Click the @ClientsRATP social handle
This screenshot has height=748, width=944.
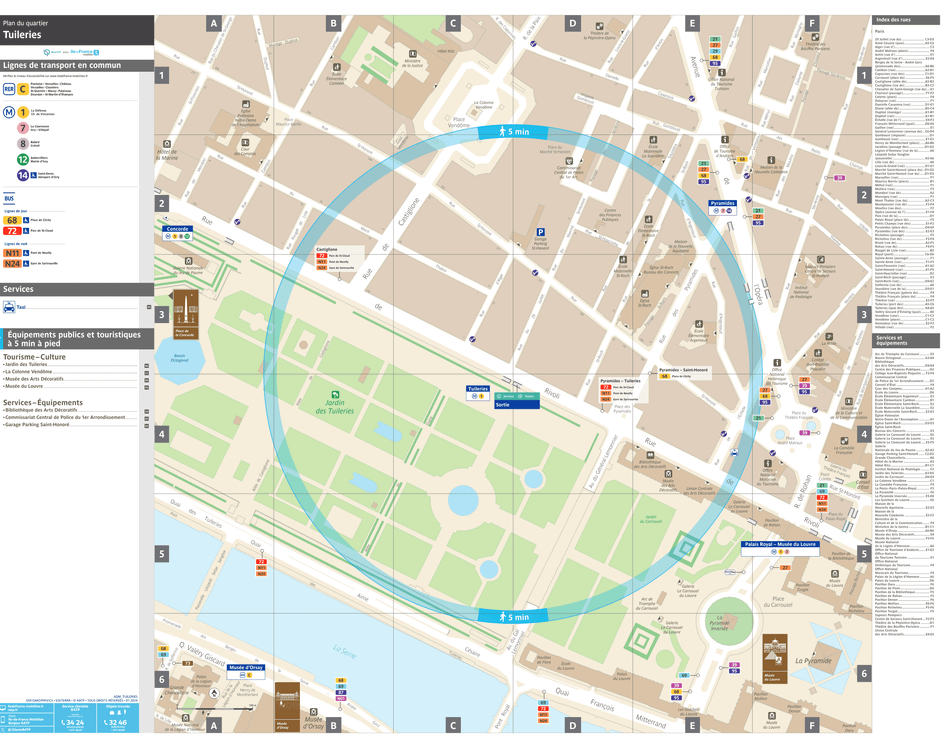coord(19,730)
